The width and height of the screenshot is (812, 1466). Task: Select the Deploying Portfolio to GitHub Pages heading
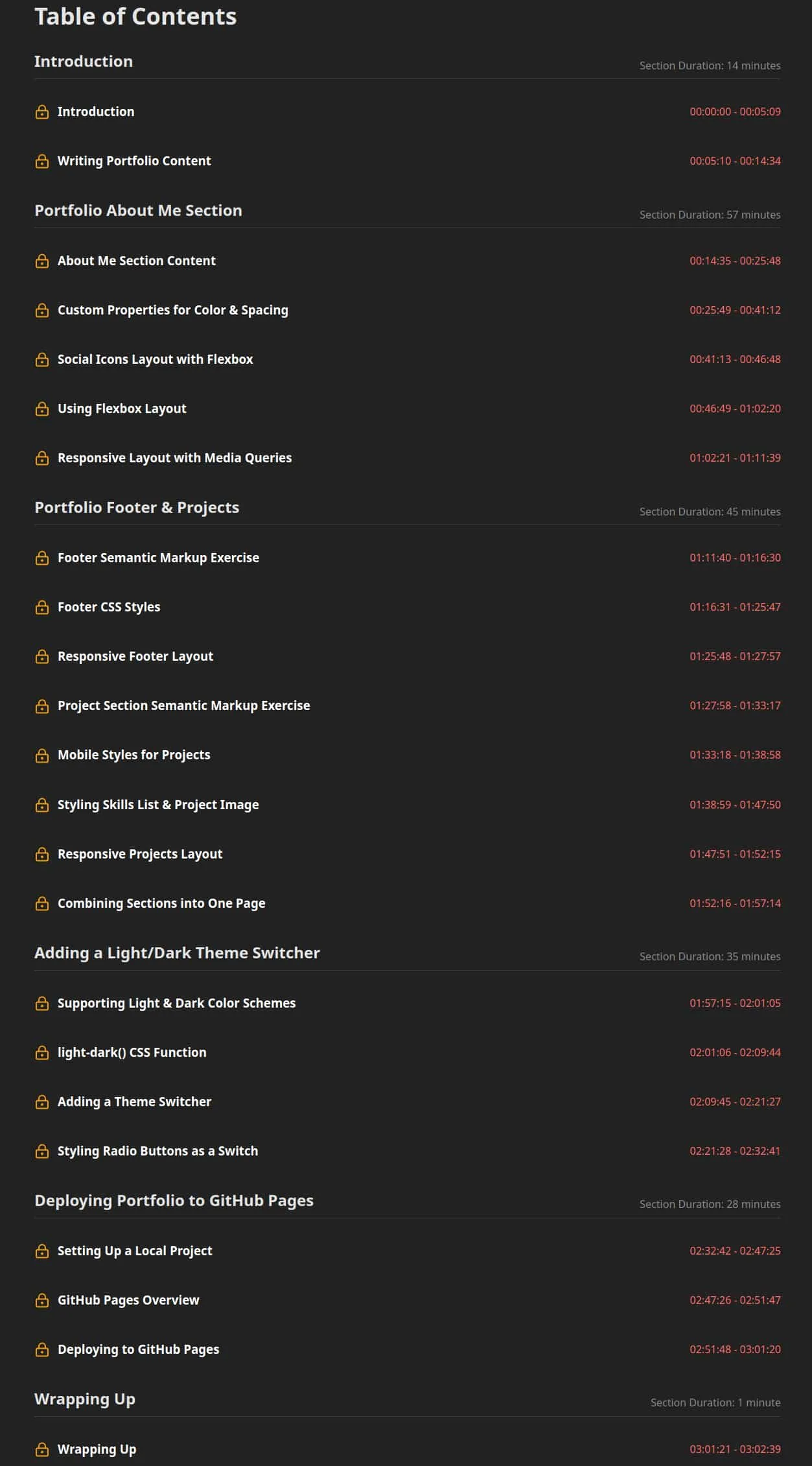[174, 1201]
